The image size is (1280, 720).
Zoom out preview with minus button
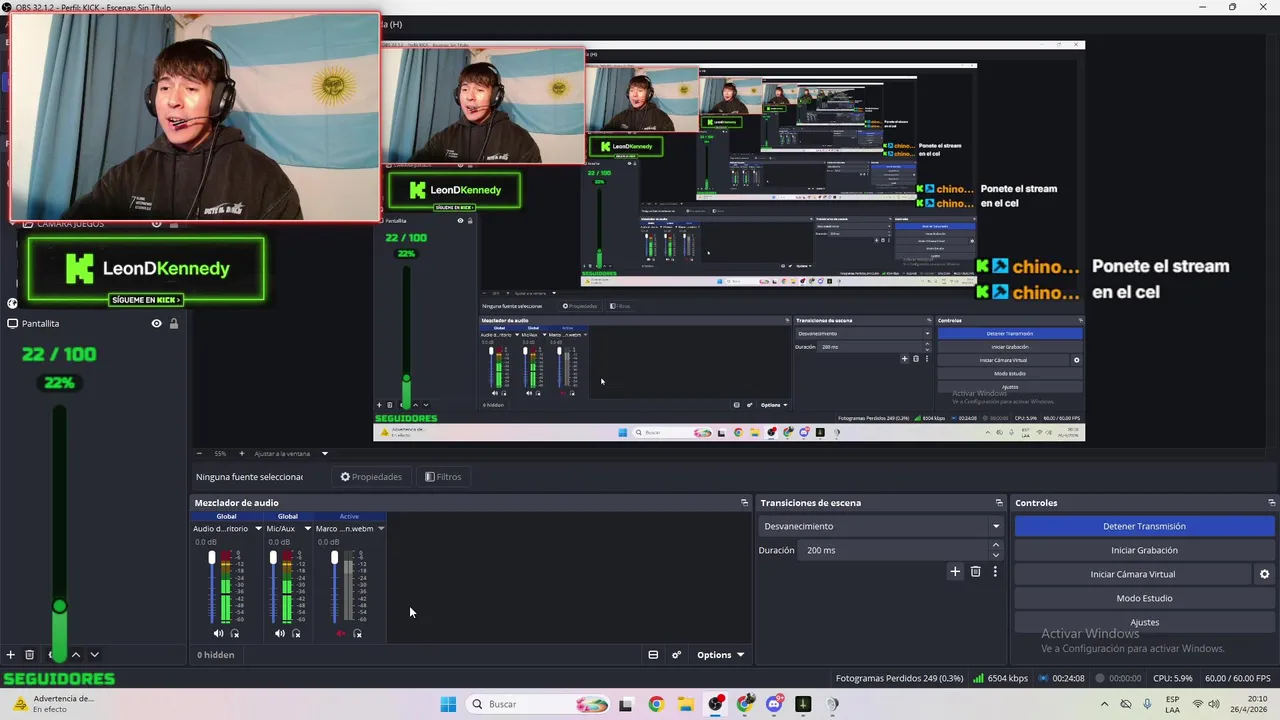click(199, 453)
